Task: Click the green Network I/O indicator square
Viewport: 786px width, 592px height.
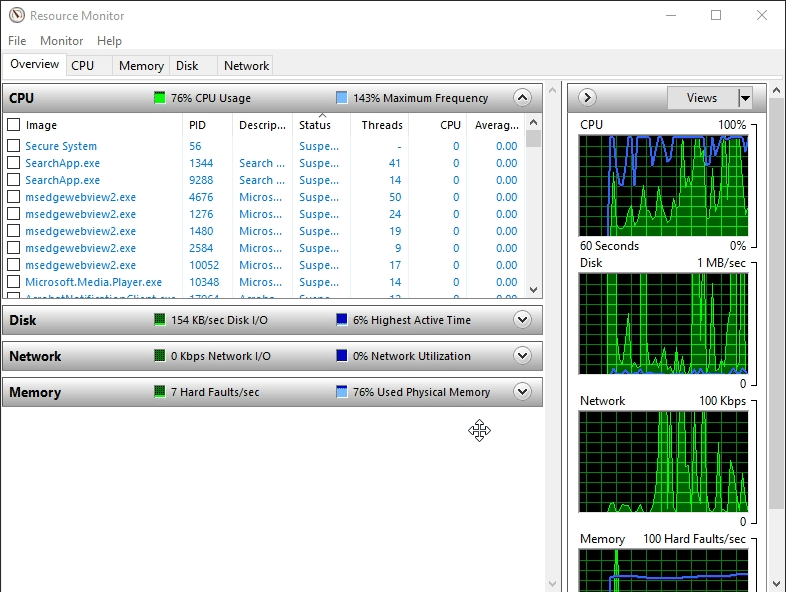Action: point(159,356)
